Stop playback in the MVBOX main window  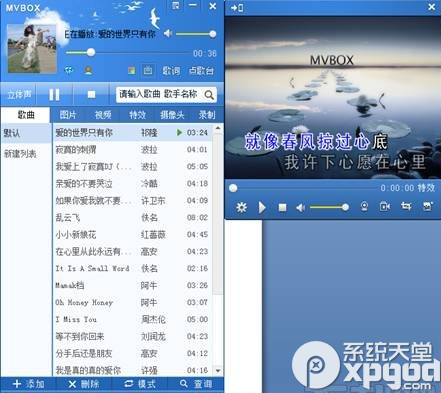point(91,95)
